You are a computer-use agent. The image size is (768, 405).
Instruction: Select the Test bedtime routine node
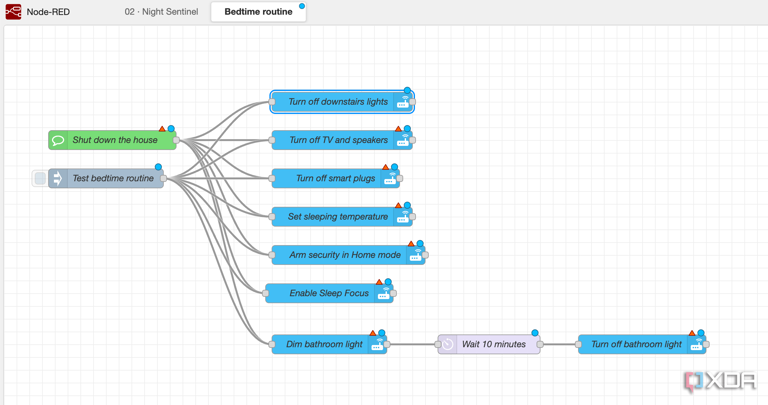106,178
